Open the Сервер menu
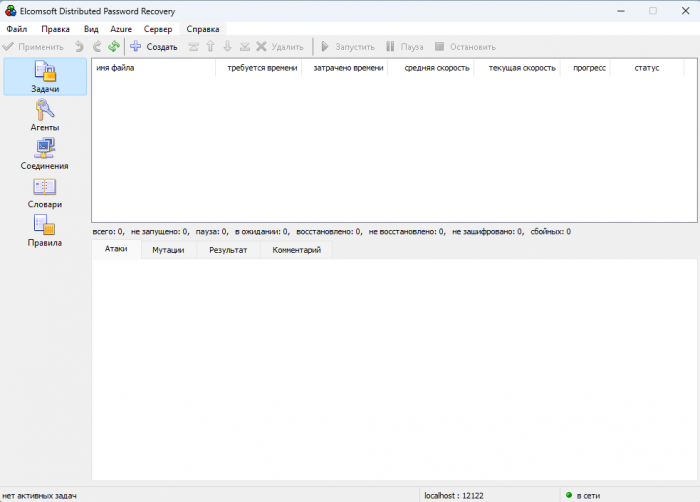This screenshot has height=502, width=700. (158, 29)
